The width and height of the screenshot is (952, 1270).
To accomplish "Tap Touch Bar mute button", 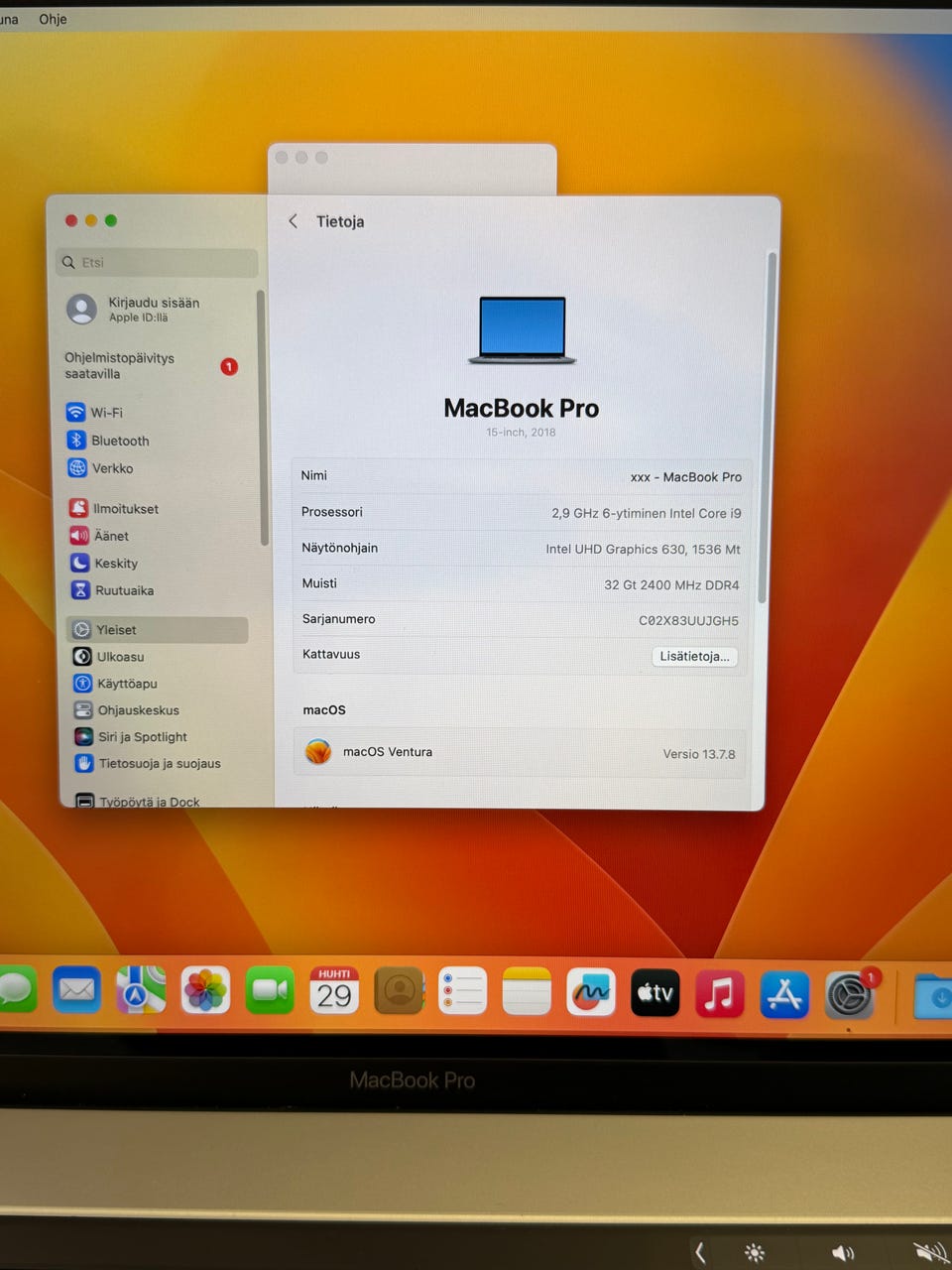I will click(x=930, y=1253).
